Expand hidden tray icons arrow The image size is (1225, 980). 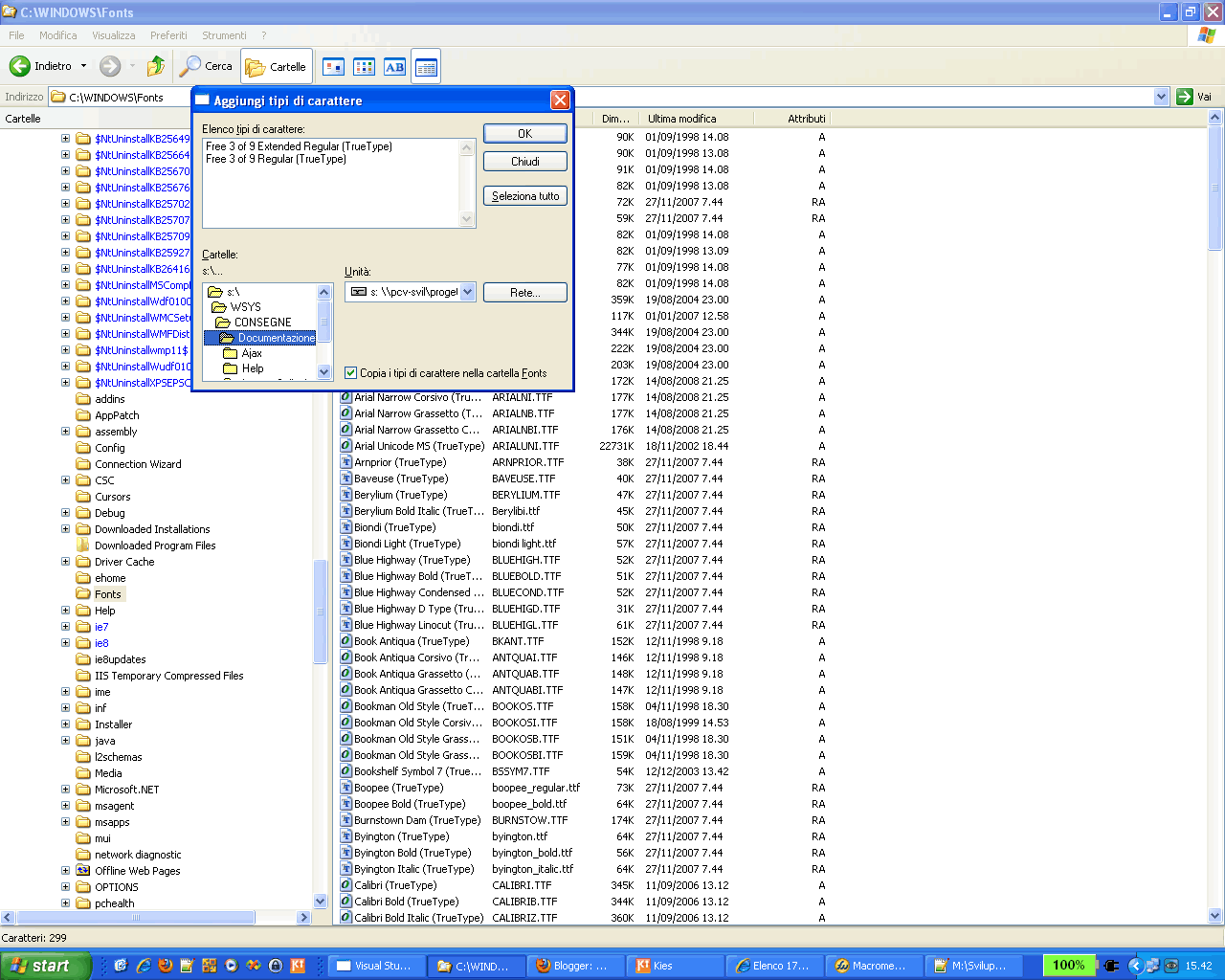pyautogui.click(x=1136, y=966)
